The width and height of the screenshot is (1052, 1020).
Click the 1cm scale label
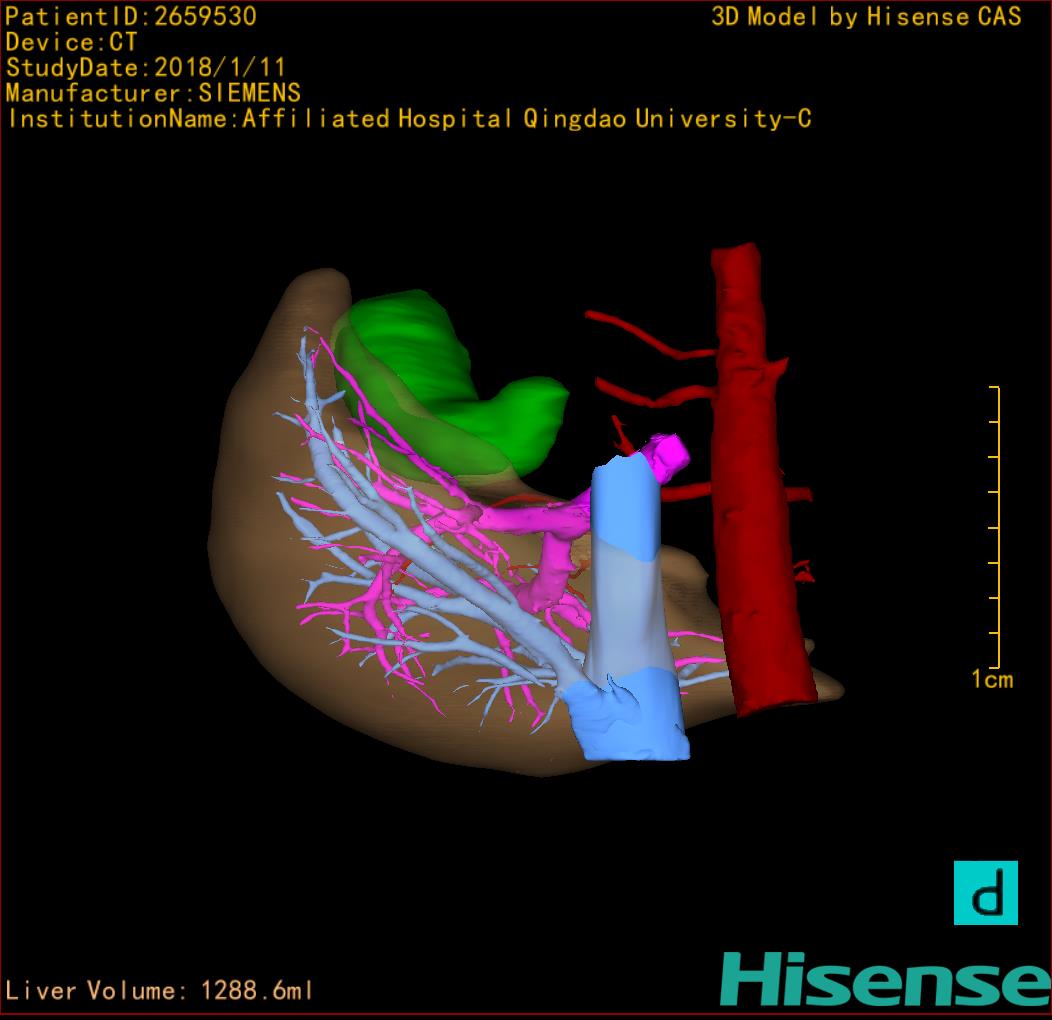coord(991,680)
